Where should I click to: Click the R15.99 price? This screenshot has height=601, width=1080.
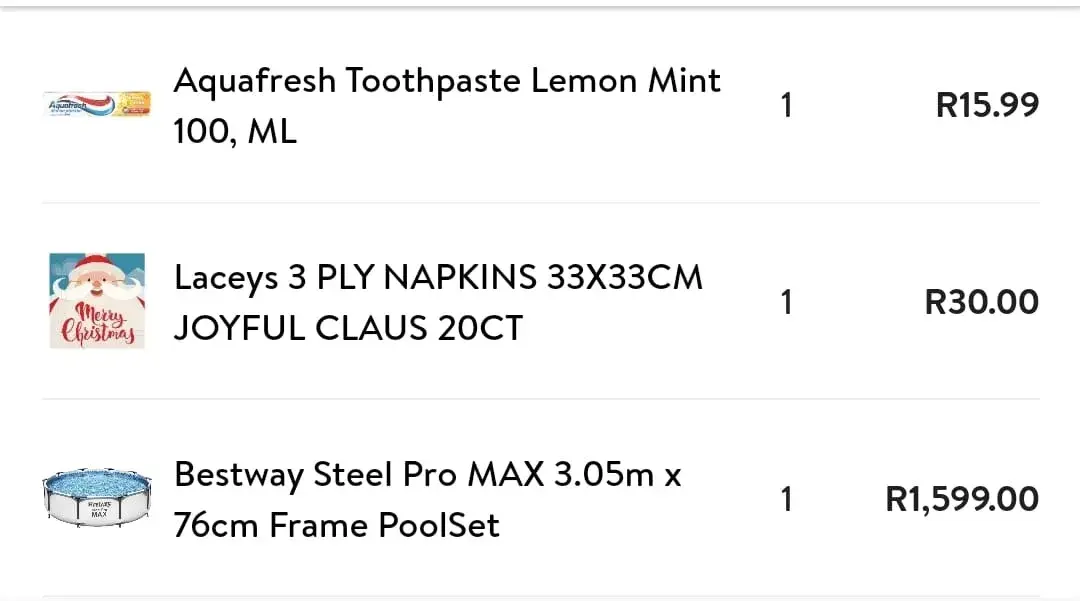(987, 105)
